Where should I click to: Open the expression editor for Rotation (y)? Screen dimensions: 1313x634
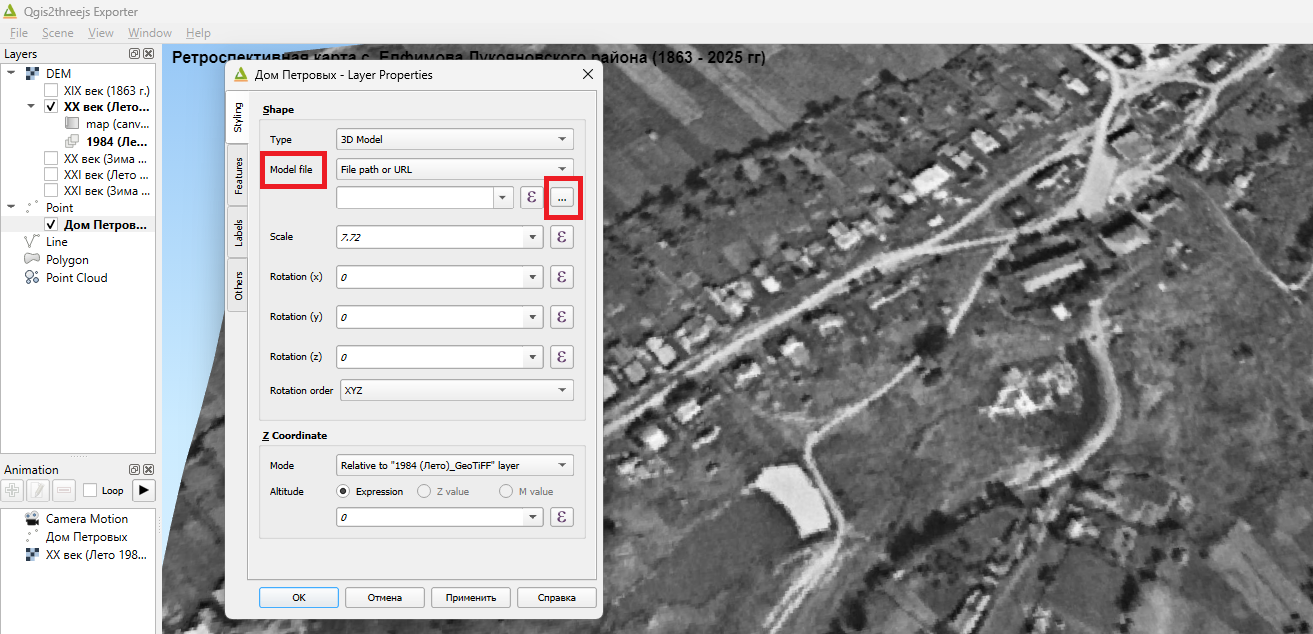(562, 317)
